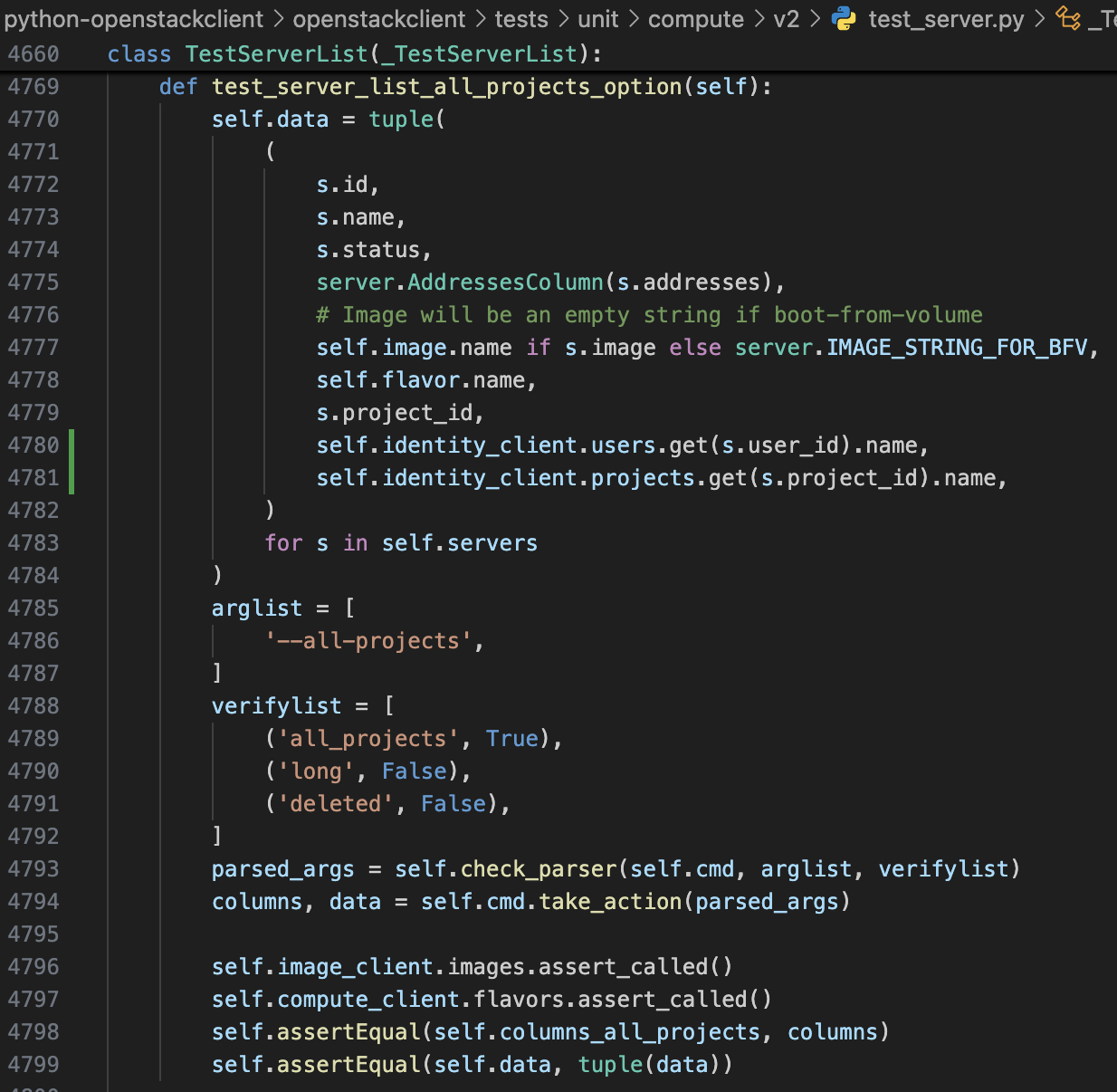1117x1092 pixels.
Task: Click the class symbol icon in breadcrumbs
Action: click(1068, 19)
